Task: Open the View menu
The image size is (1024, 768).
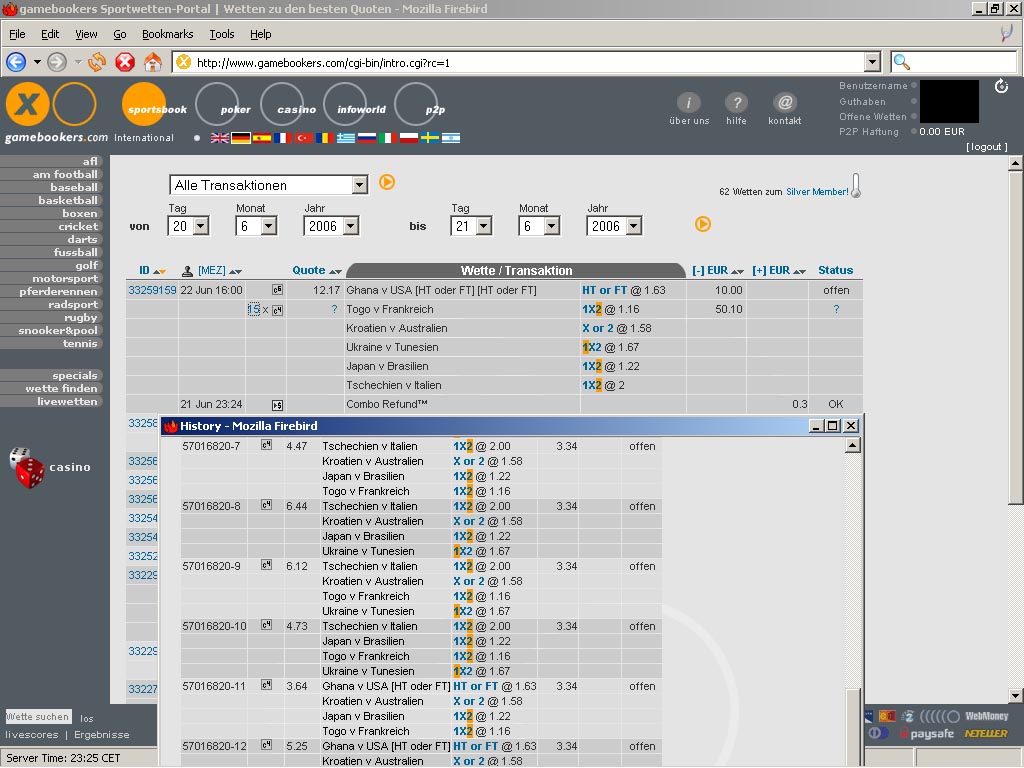Action: coord(86,34)
